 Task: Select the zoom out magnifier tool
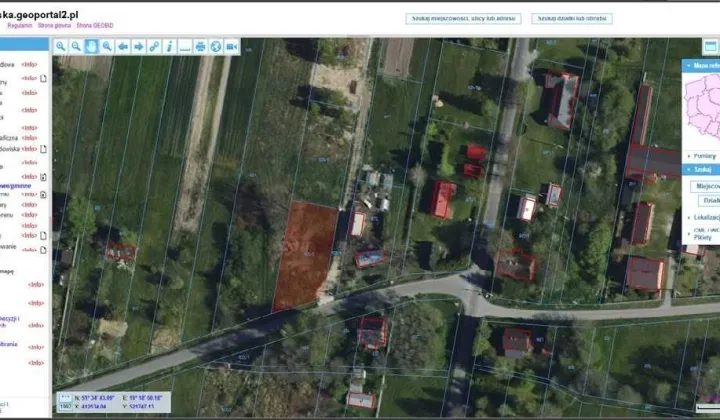click(x=76, y=46)
